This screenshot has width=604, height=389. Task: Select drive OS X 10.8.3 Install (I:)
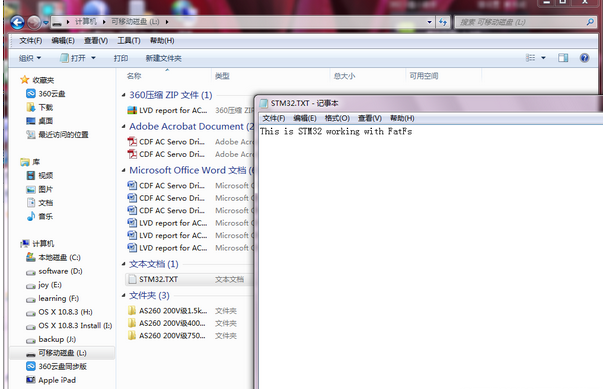(x=69, y=325)
